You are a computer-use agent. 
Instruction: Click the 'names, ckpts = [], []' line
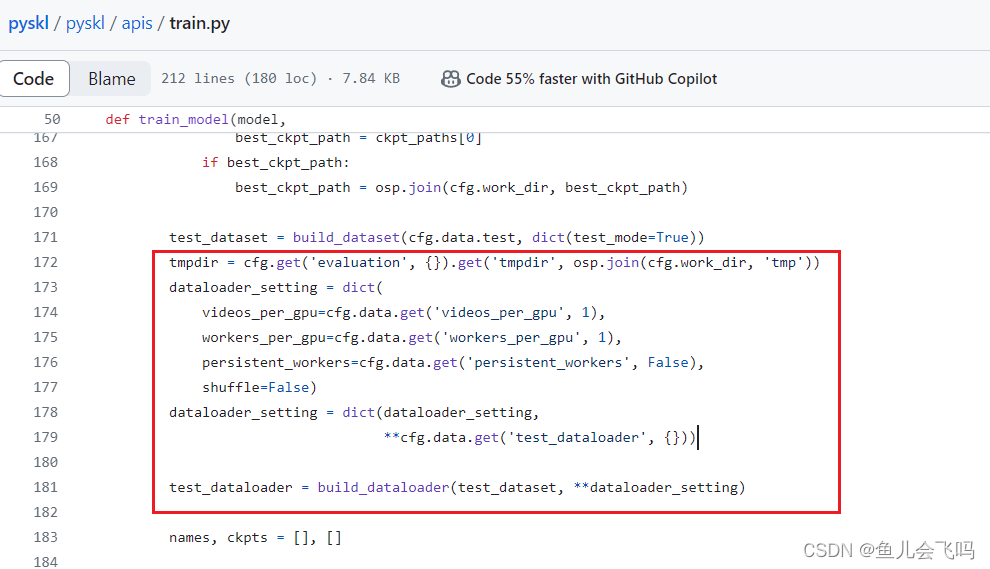tap(256, 537)
